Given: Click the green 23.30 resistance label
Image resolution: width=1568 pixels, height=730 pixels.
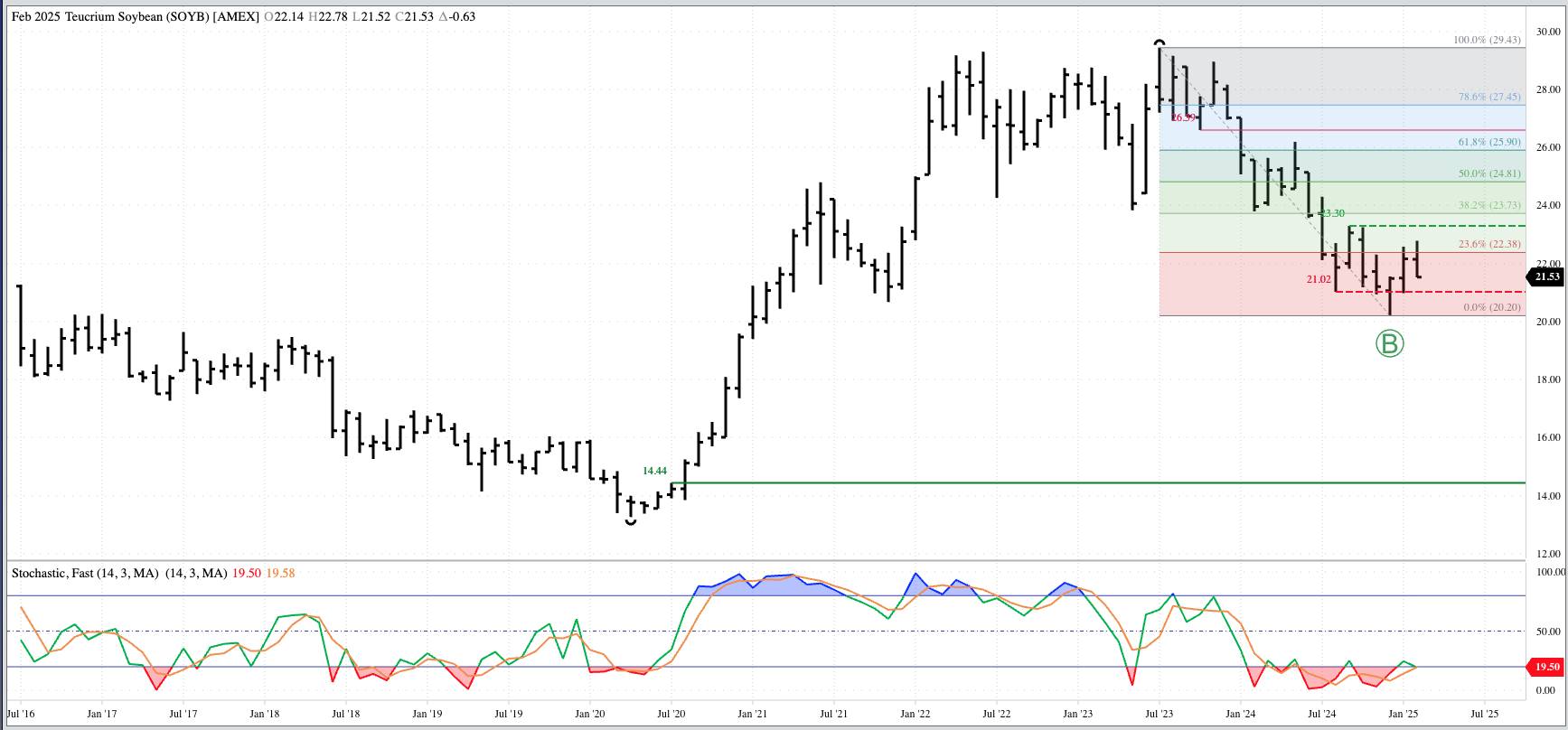Looking at the screenshot, I should [x=1332, y=213].
